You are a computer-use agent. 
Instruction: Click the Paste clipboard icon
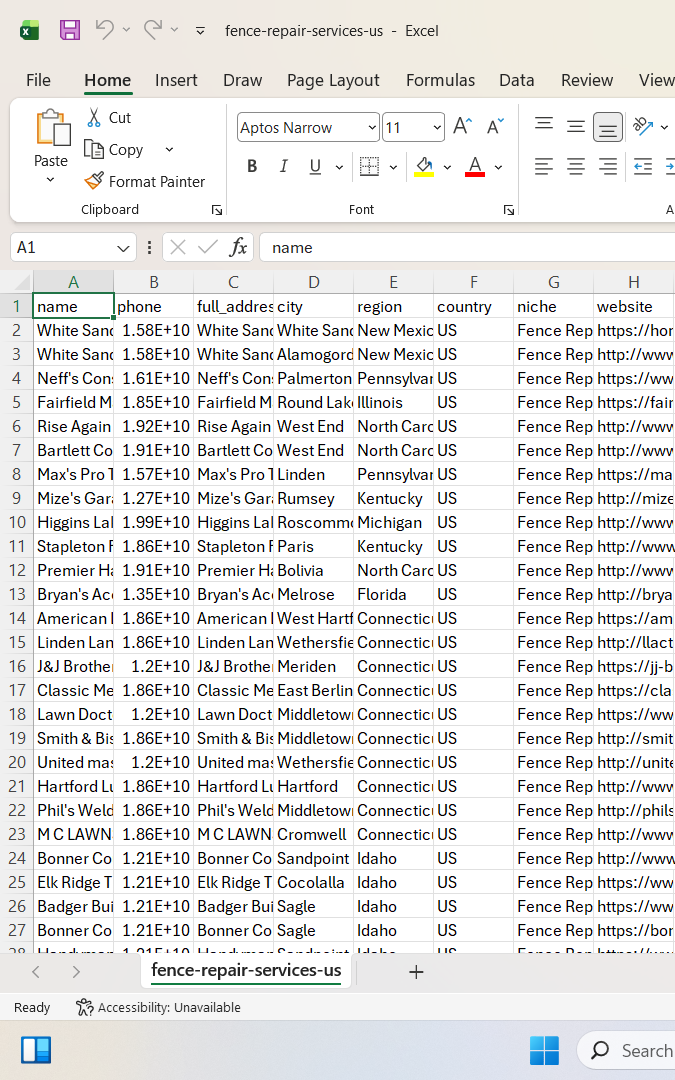[52, 128]
